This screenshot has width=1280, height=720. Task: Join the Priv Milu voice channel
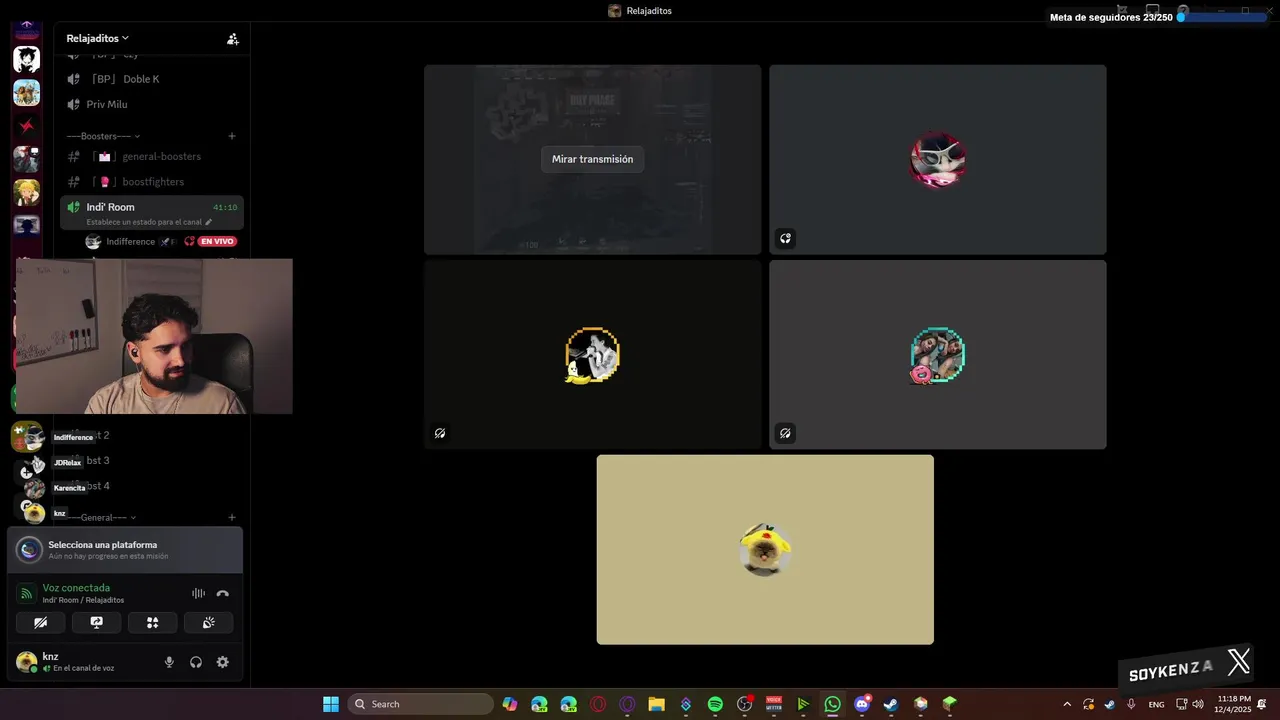150,104
